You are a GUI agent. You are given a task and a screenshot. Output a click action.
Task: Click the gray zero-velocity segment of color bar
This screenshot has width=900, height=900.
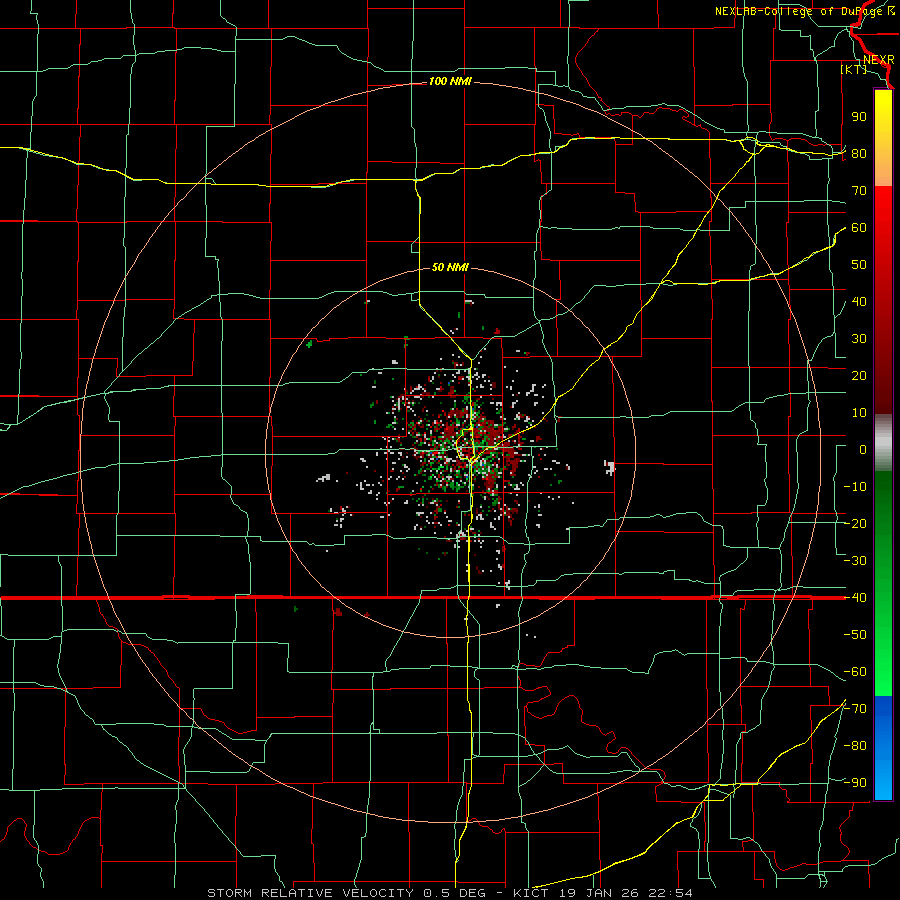883,443
